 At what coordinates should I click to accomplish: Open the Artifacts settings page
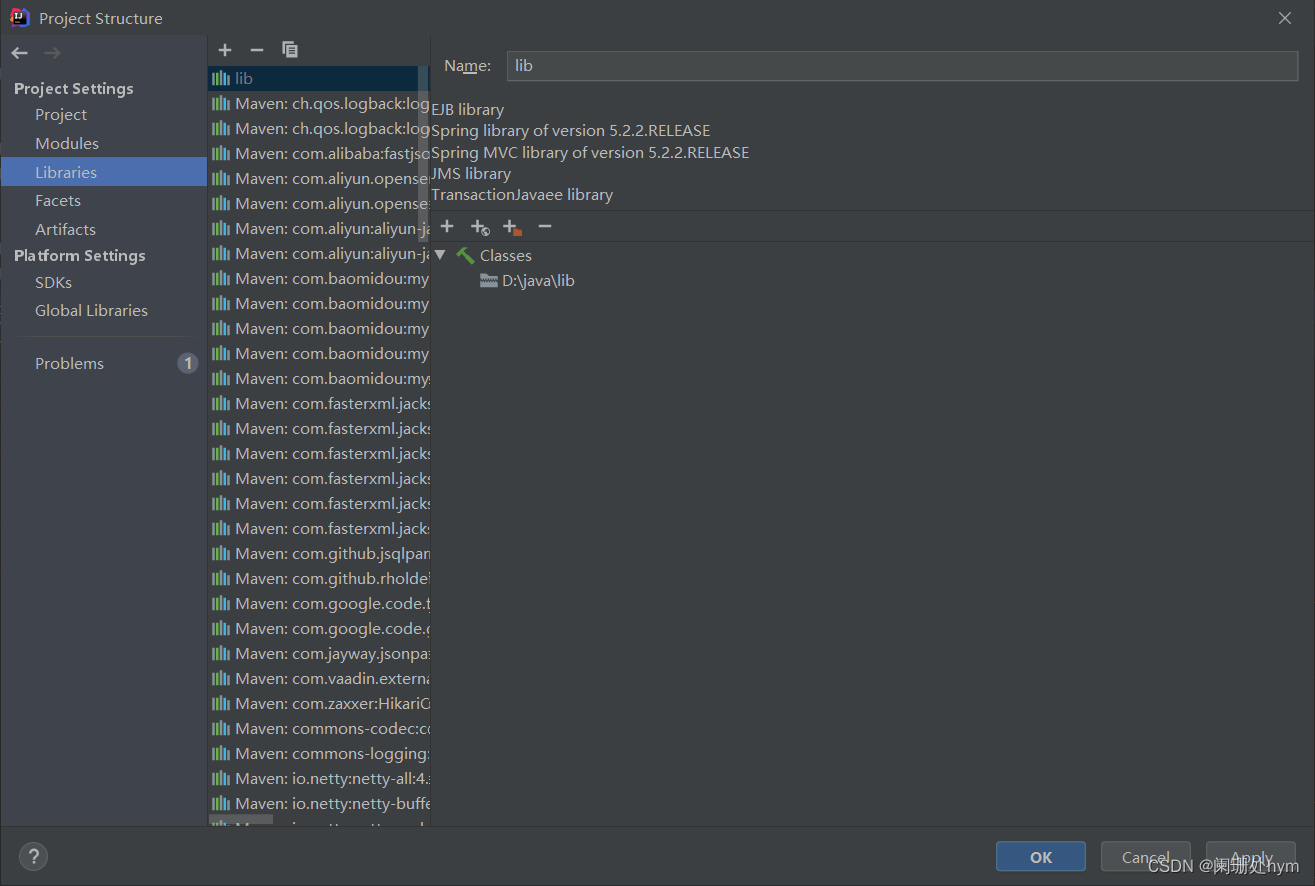[x=65, y=230]
